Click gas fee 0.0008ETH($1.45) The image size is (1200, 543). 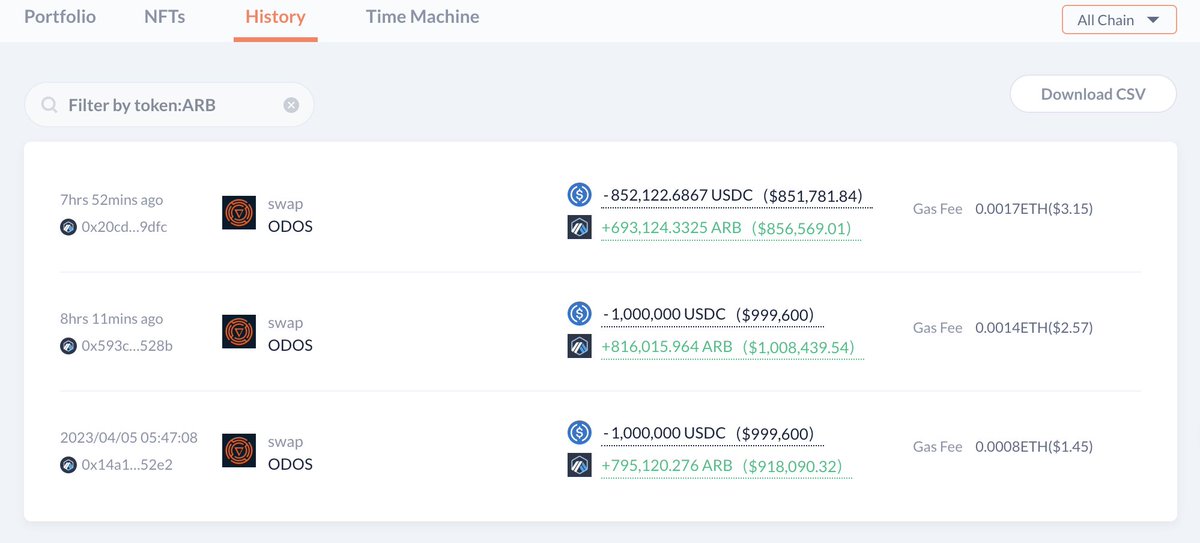point(1034,447)
